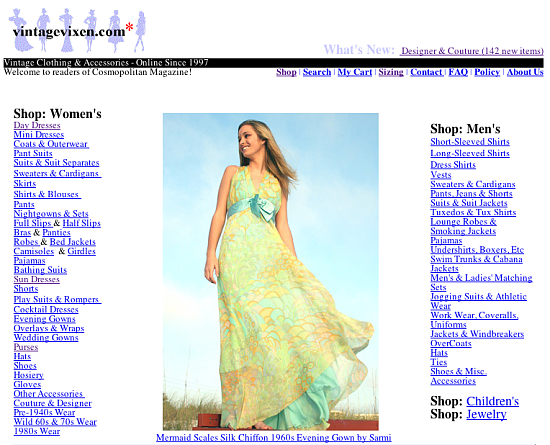Open Jogging Suits & Athletic Wear
550x445 pixels.
[478, 301]
